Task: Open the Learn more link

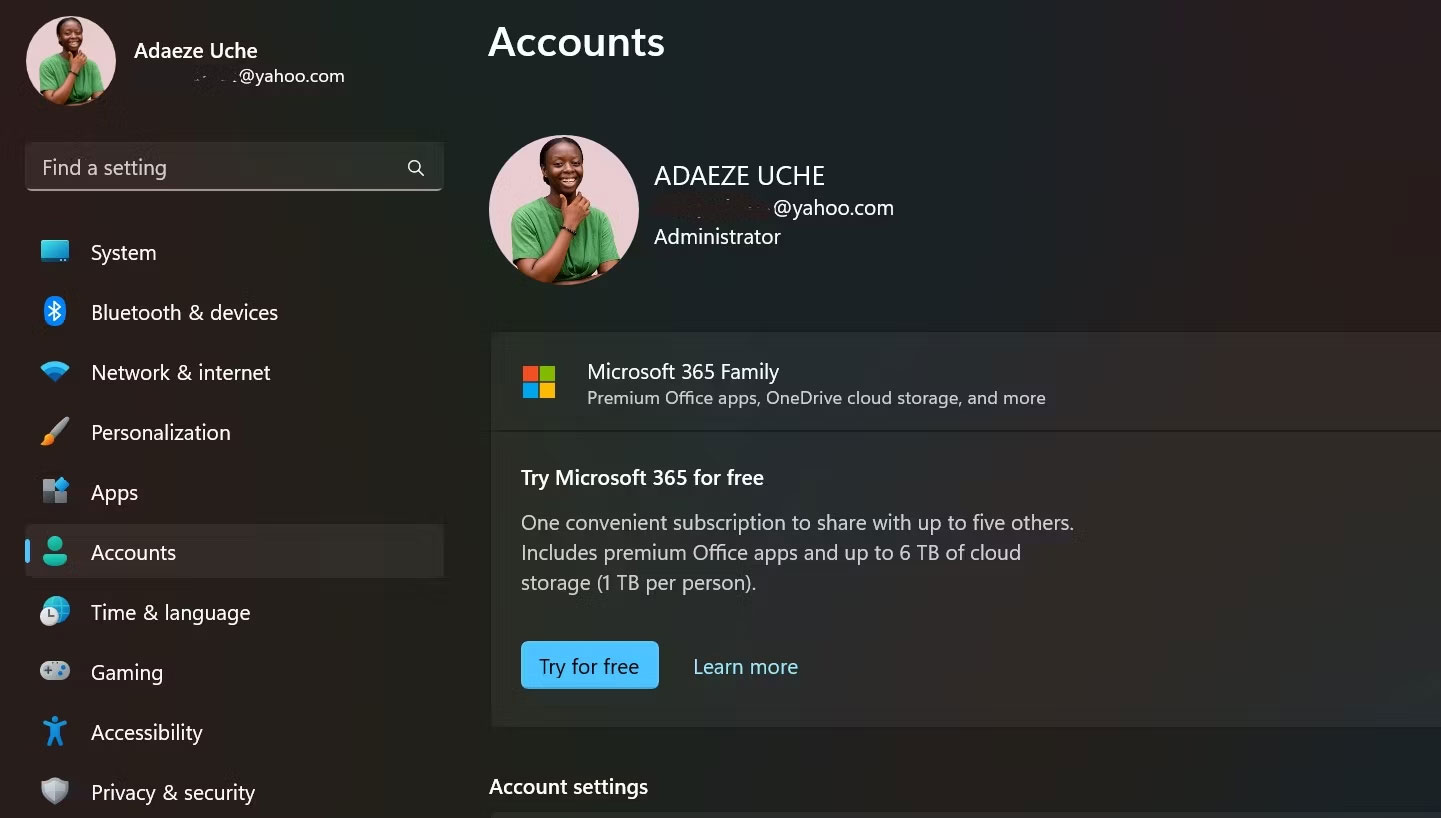Action: pos(745,666)
